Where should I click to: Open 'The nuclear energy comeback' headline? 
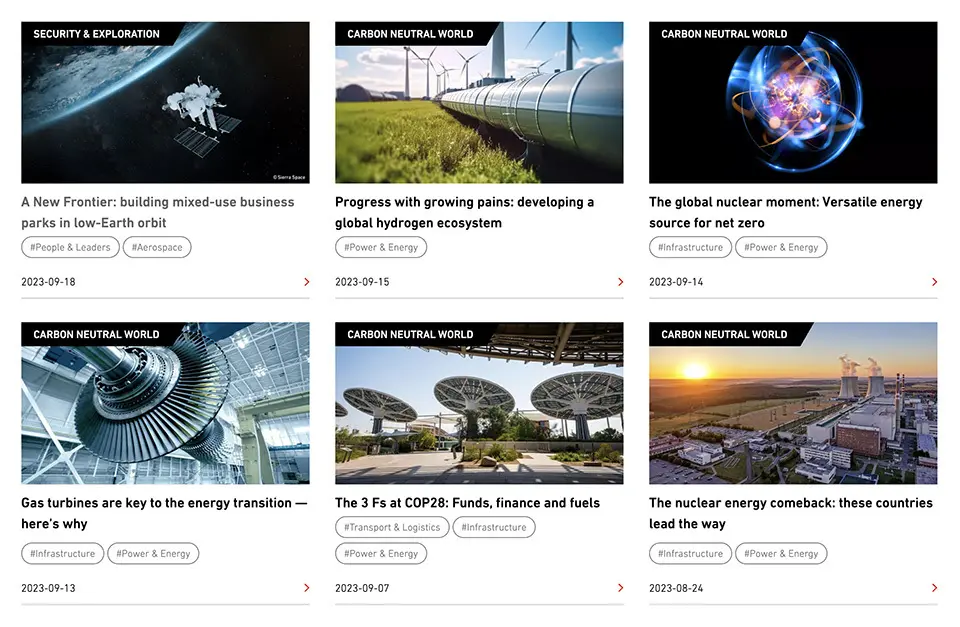tap(790, 513)
